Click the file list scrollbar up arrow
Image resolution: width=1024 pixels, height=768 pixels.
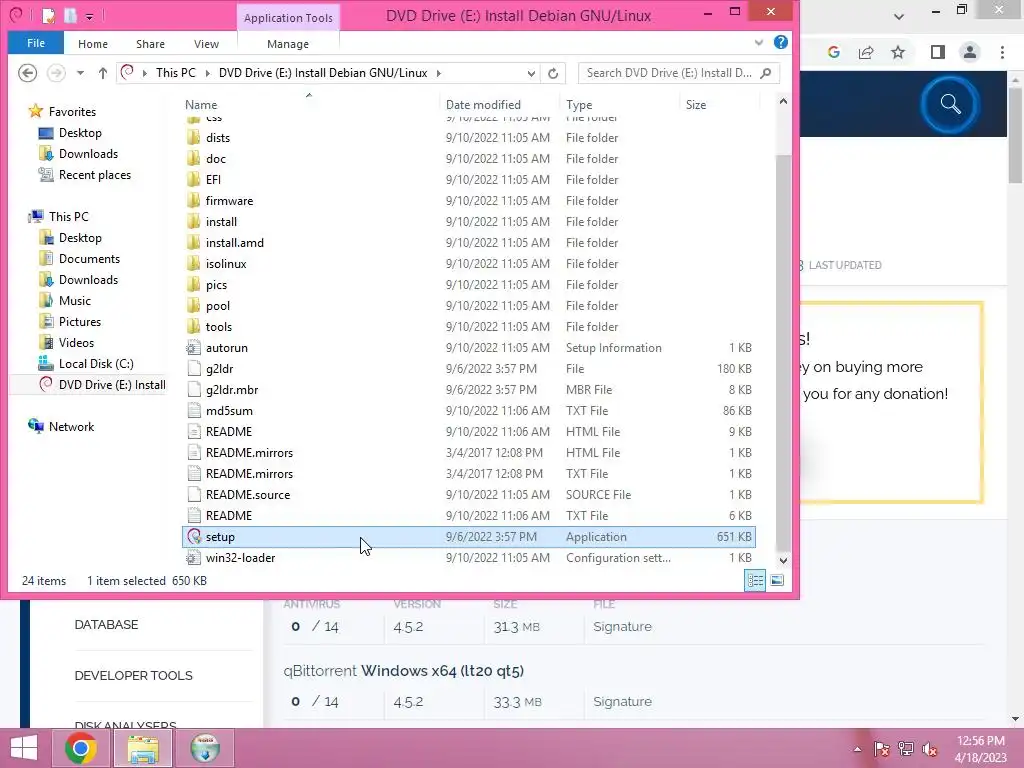coord(783,101)
